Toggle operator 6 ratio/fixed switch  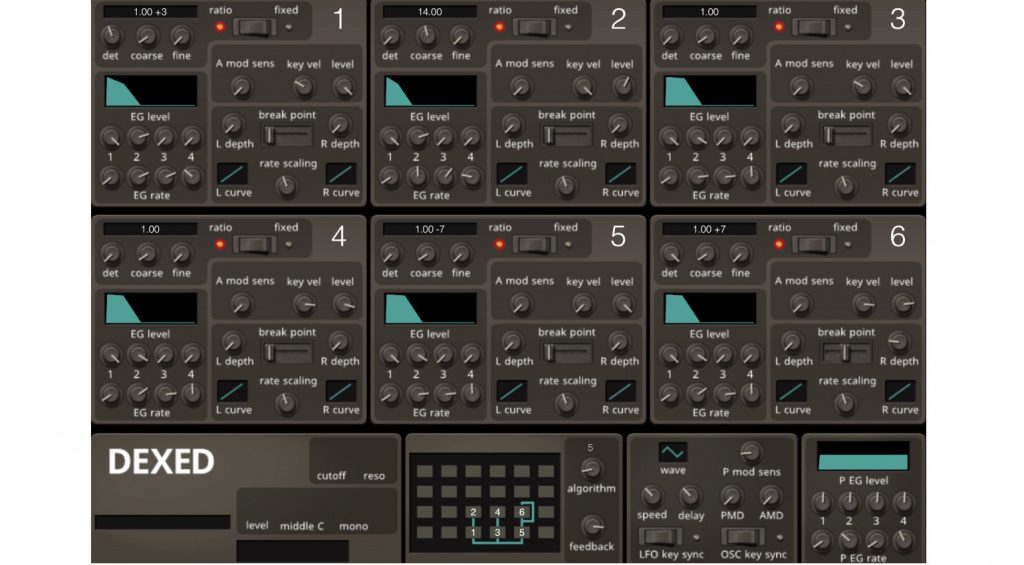coord(814,245)
